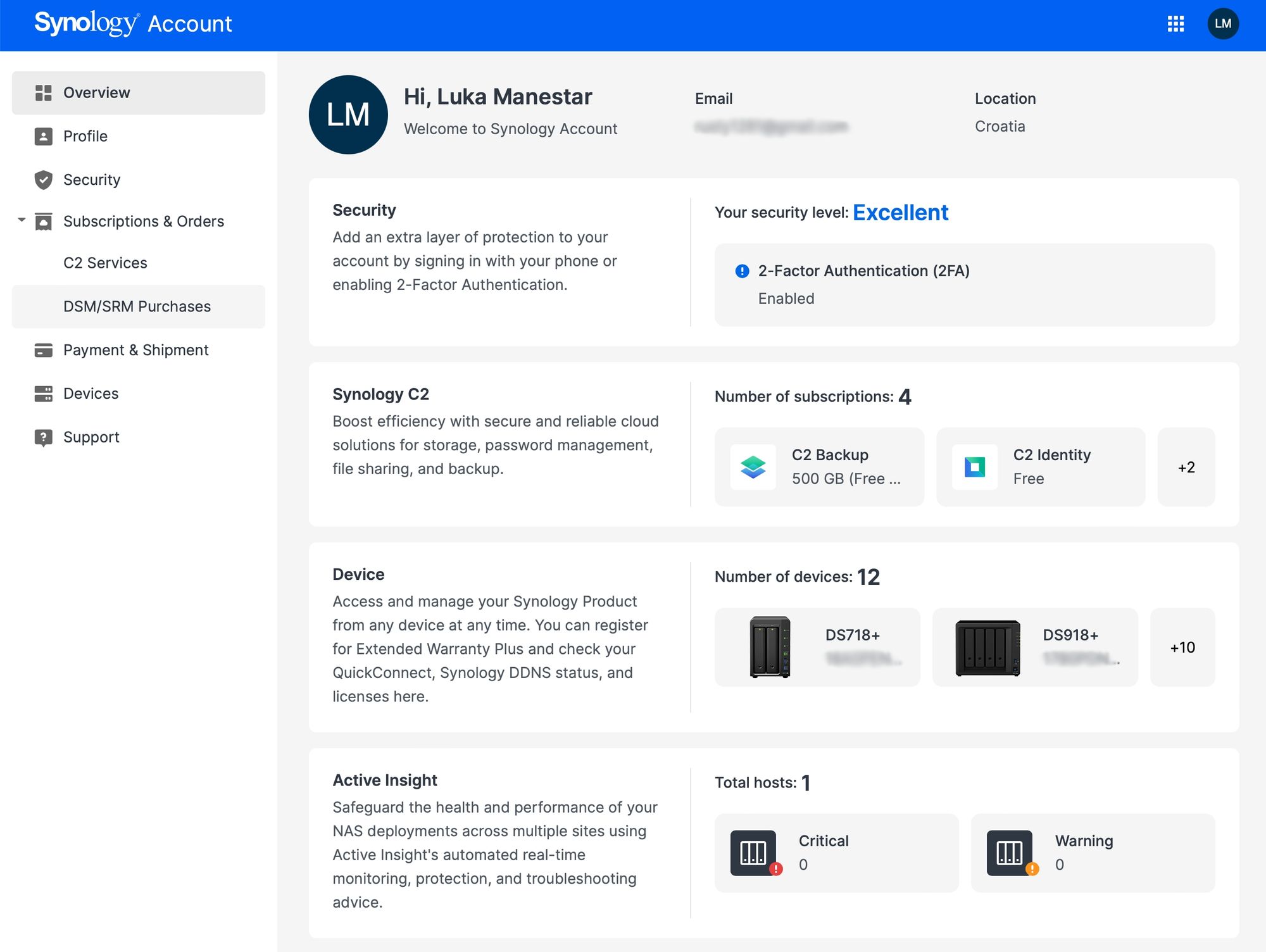Click the Payment & Shipment card icon
1266x952 pixels.
click(x=43, y=350)
